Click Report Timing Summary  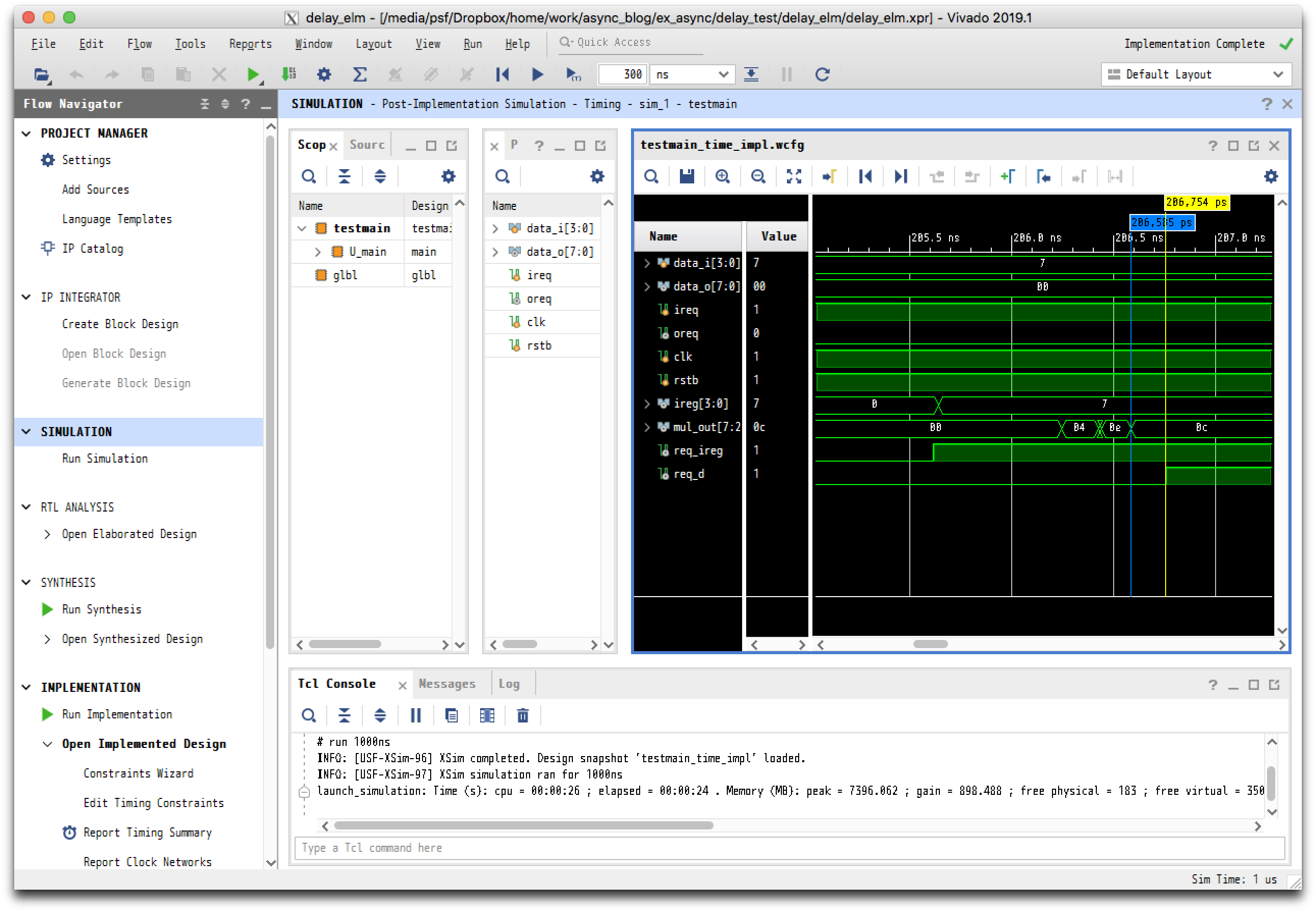click(147, 833)
